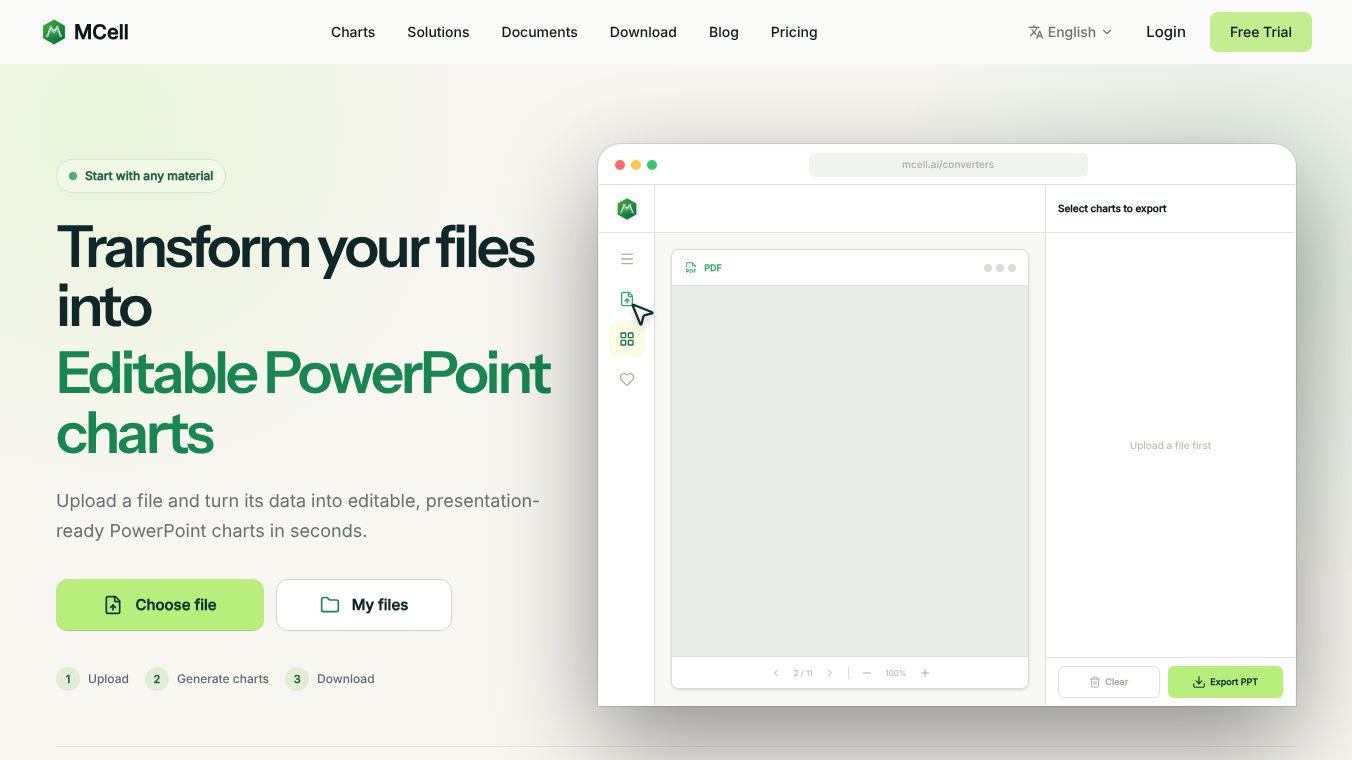The width and height of the screenshot is (1352, 760).
Task: Go to previous PDF page arrow
Action: tap(776, 673)
